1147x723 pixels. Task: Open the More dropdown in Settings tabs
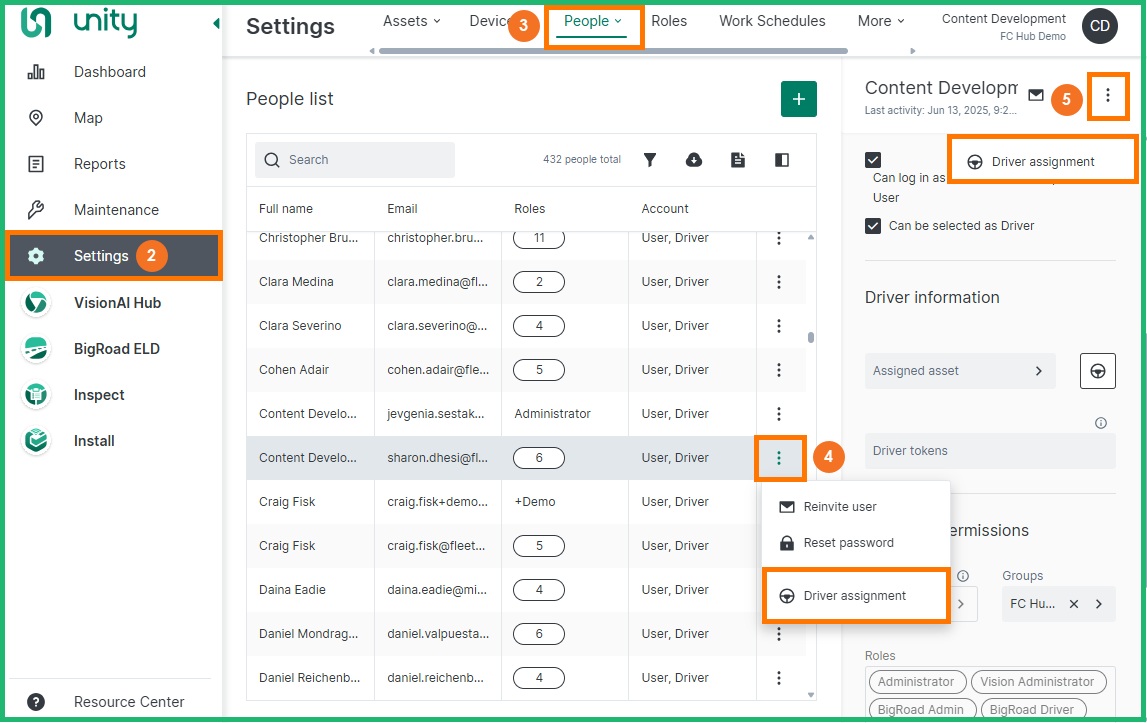click(880, 21)
